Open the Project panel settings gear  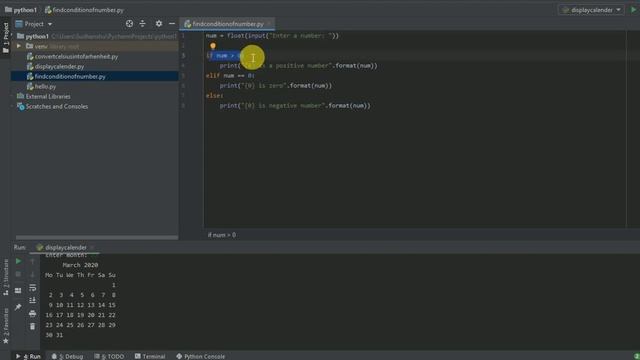[x=159, y=24]
